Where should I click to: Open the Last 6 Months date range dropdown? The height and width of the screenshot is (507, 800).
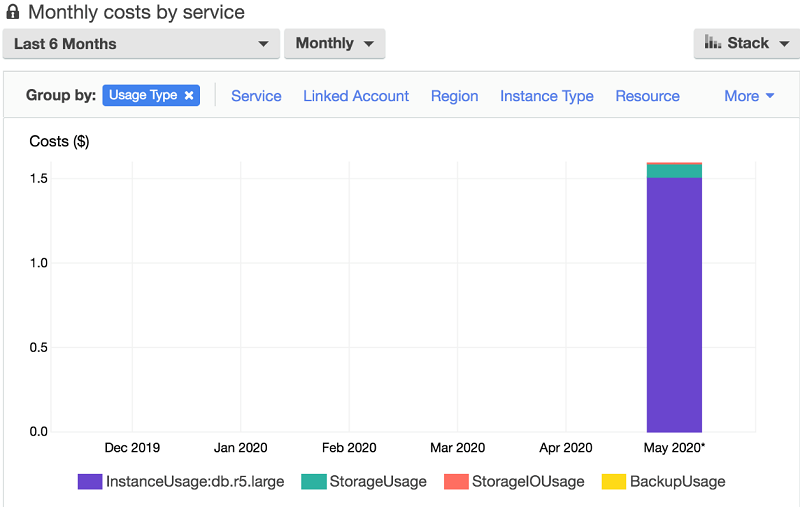pos(141,44)
